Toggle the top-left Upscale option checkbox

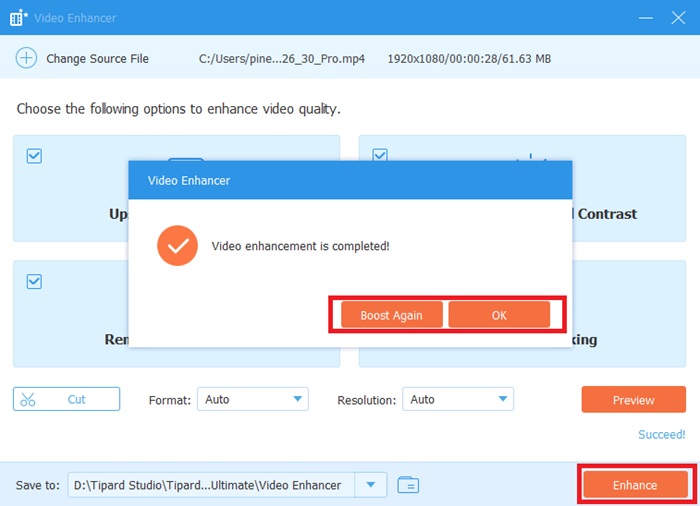click(x=34, y=156)
